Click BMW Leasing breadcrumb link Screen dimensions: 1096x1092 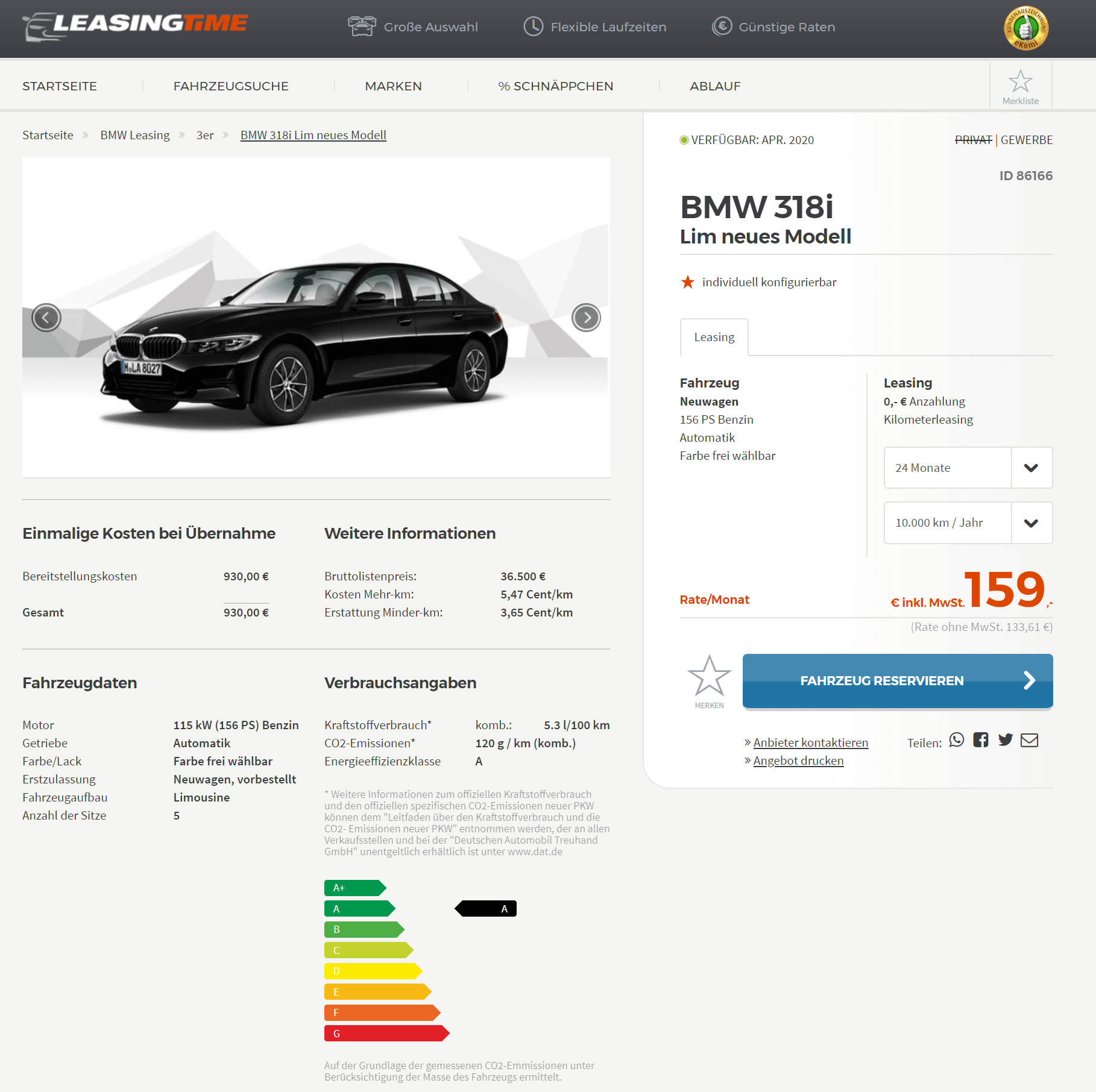tap(135, 135)
